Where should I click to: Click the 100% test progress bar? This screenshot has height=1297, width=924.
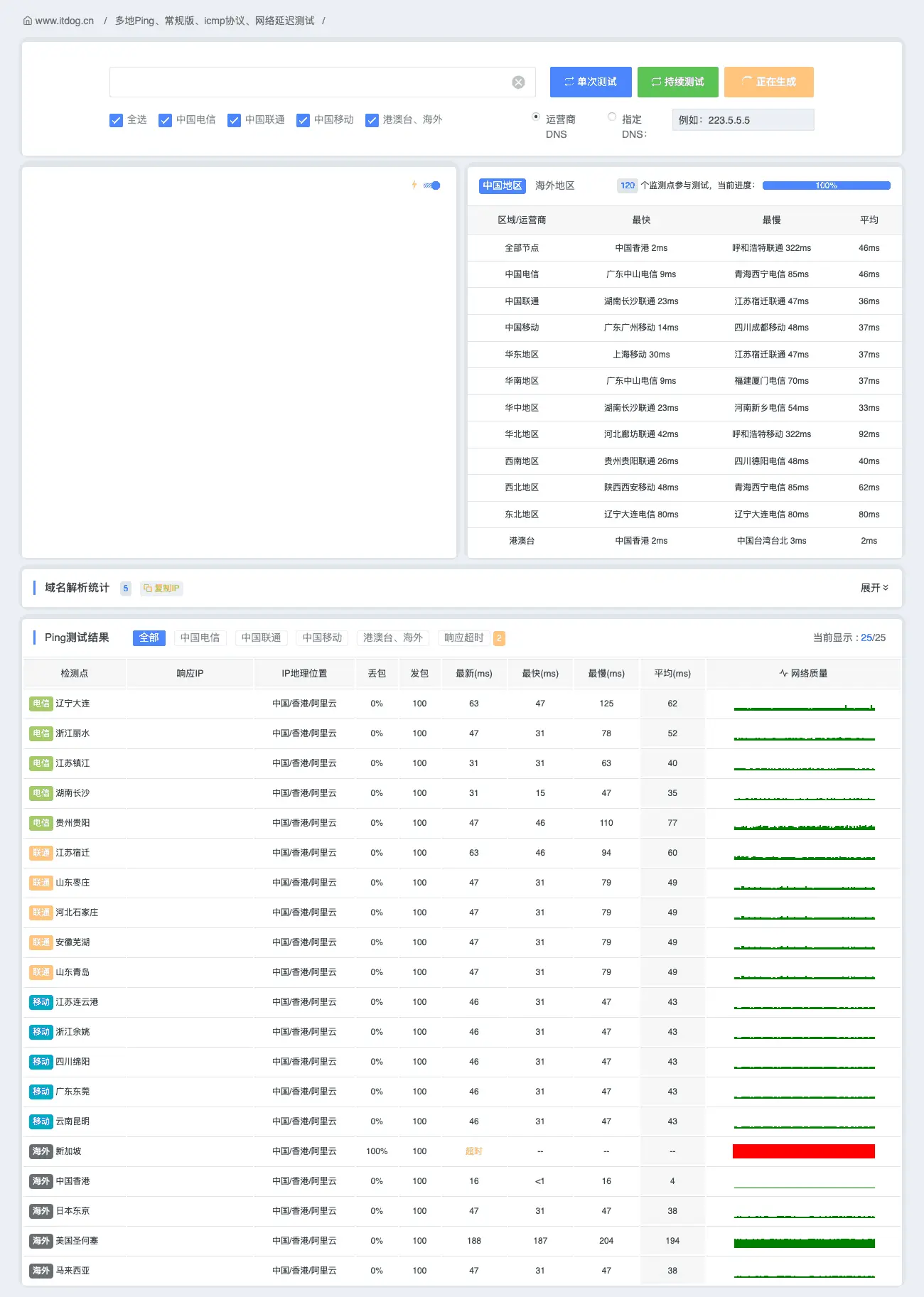(826, 185)
